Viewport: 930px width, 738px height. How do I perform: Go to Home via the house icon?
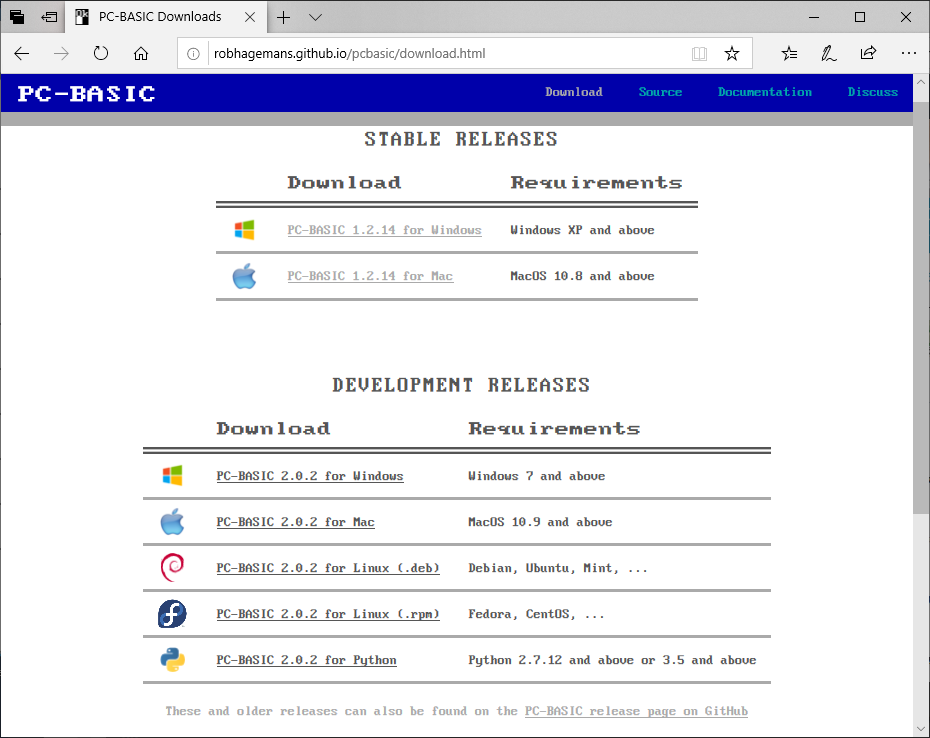pos(141,53)
